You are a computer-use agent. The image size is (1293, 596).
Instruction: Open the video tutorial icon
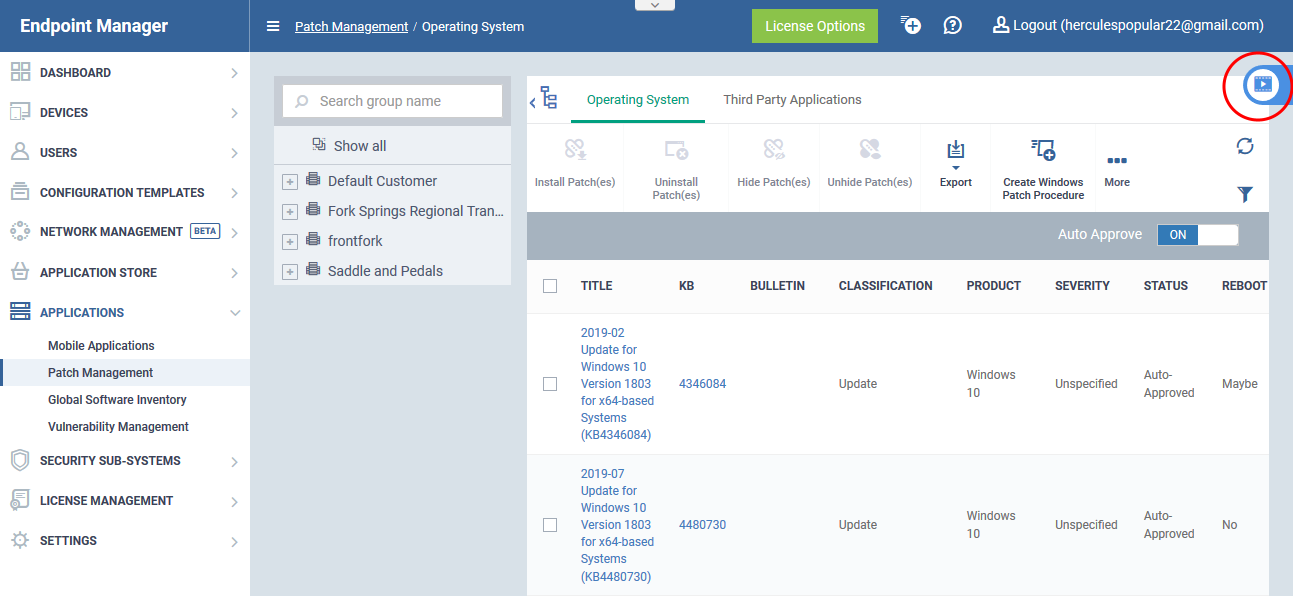coord(1262,85)
